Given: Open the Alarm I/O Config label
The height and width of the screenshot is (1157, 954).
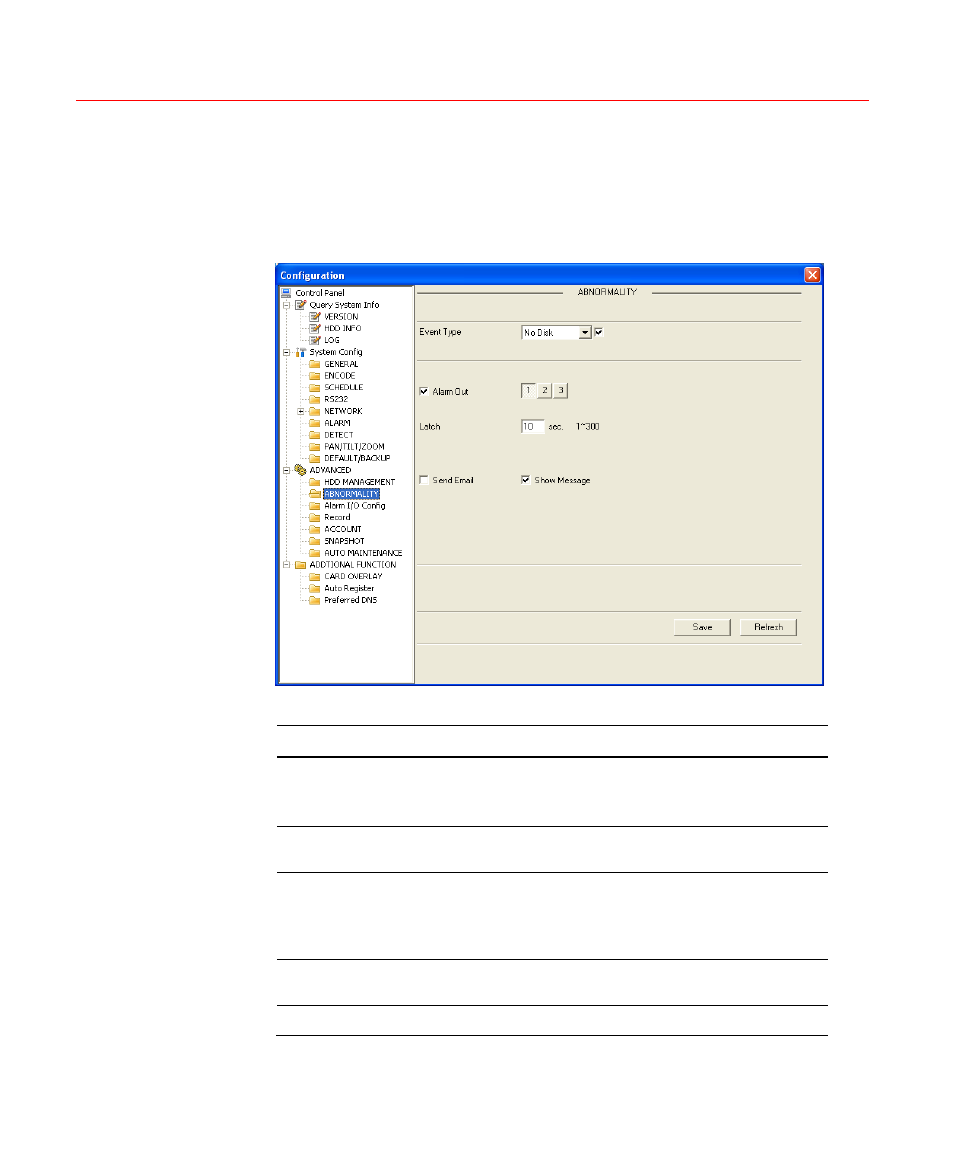Looking at the screenshot, I should pyautogui.click(x=354, y=505).
